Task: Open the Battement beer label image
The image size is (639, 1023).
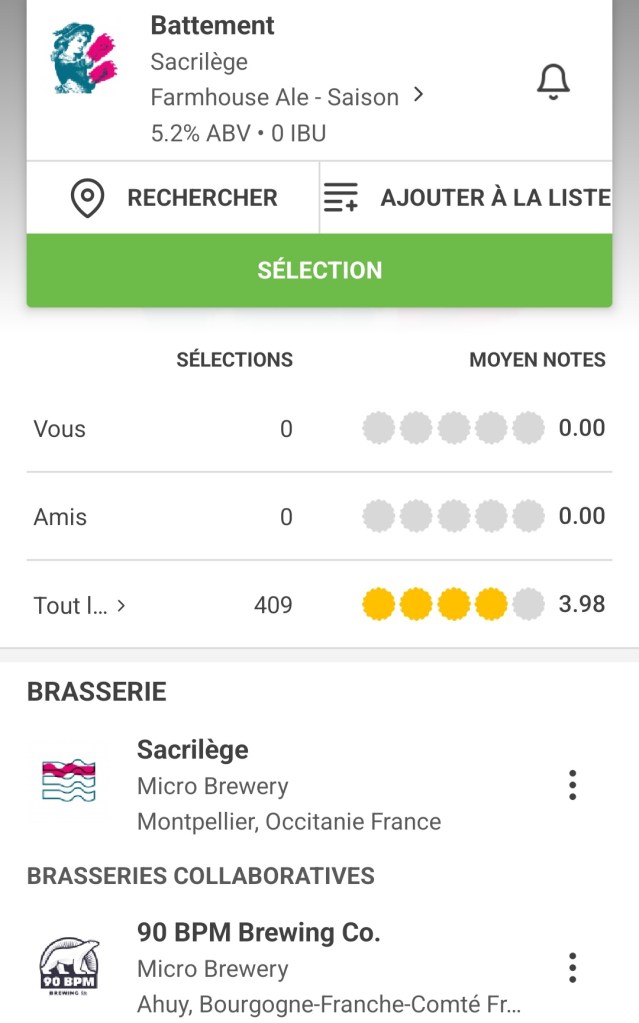Action: 84,62
